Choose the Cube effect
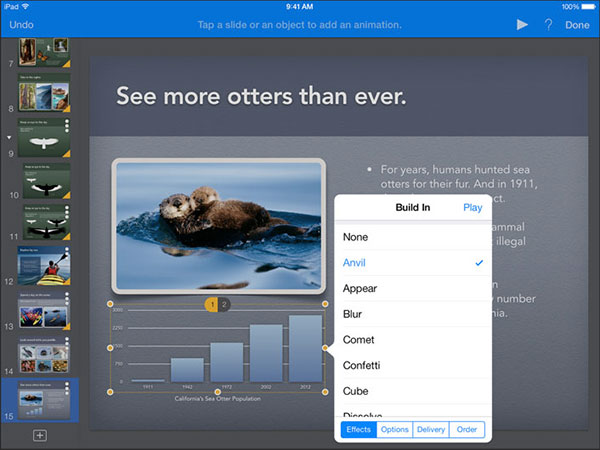600x450 pixels. click(x=413, y=391)
